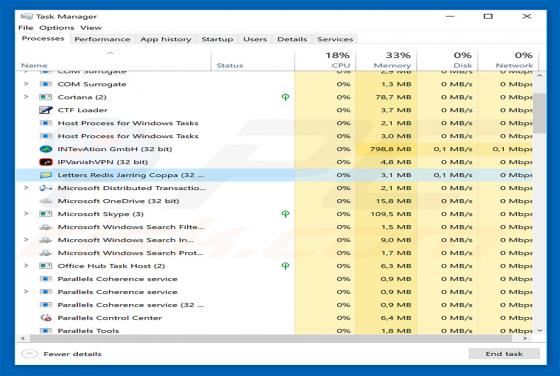Click Microsoft Skype's green leaf status icon
The height and width of the screenshot is (376, 560).
[285, 214]
